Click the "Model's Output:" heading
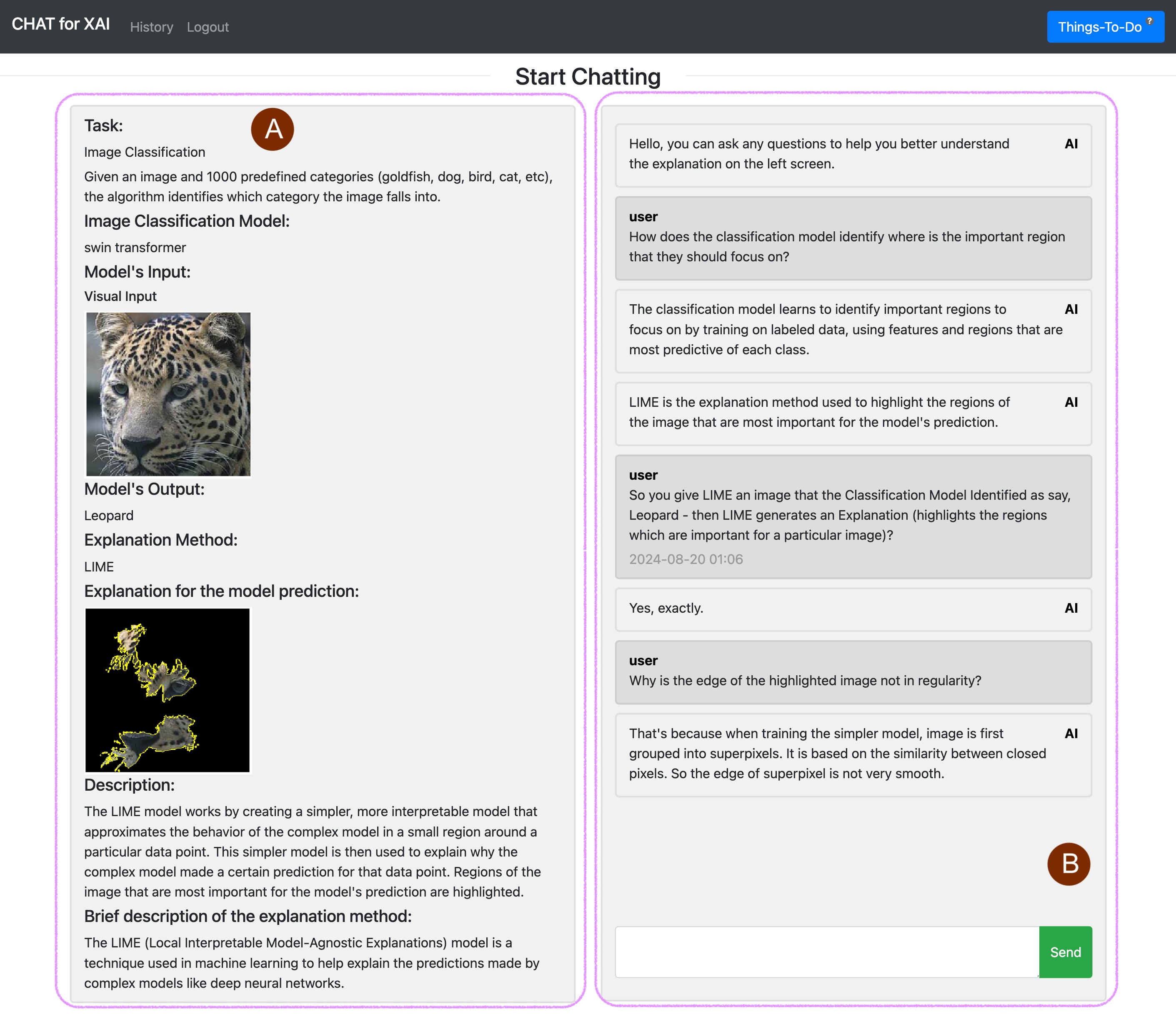1176x1017 pixels. point(144,489)
